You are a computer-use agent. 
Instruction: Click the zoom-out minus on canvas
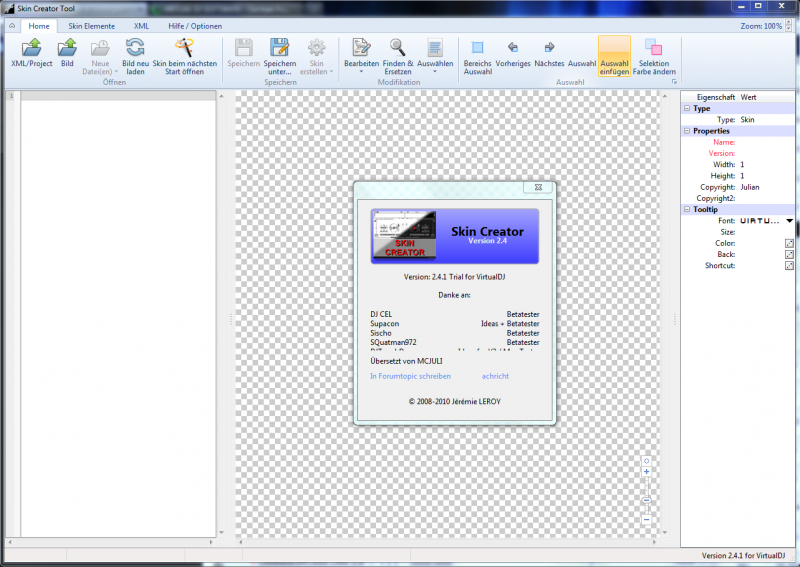click(646, 520)
